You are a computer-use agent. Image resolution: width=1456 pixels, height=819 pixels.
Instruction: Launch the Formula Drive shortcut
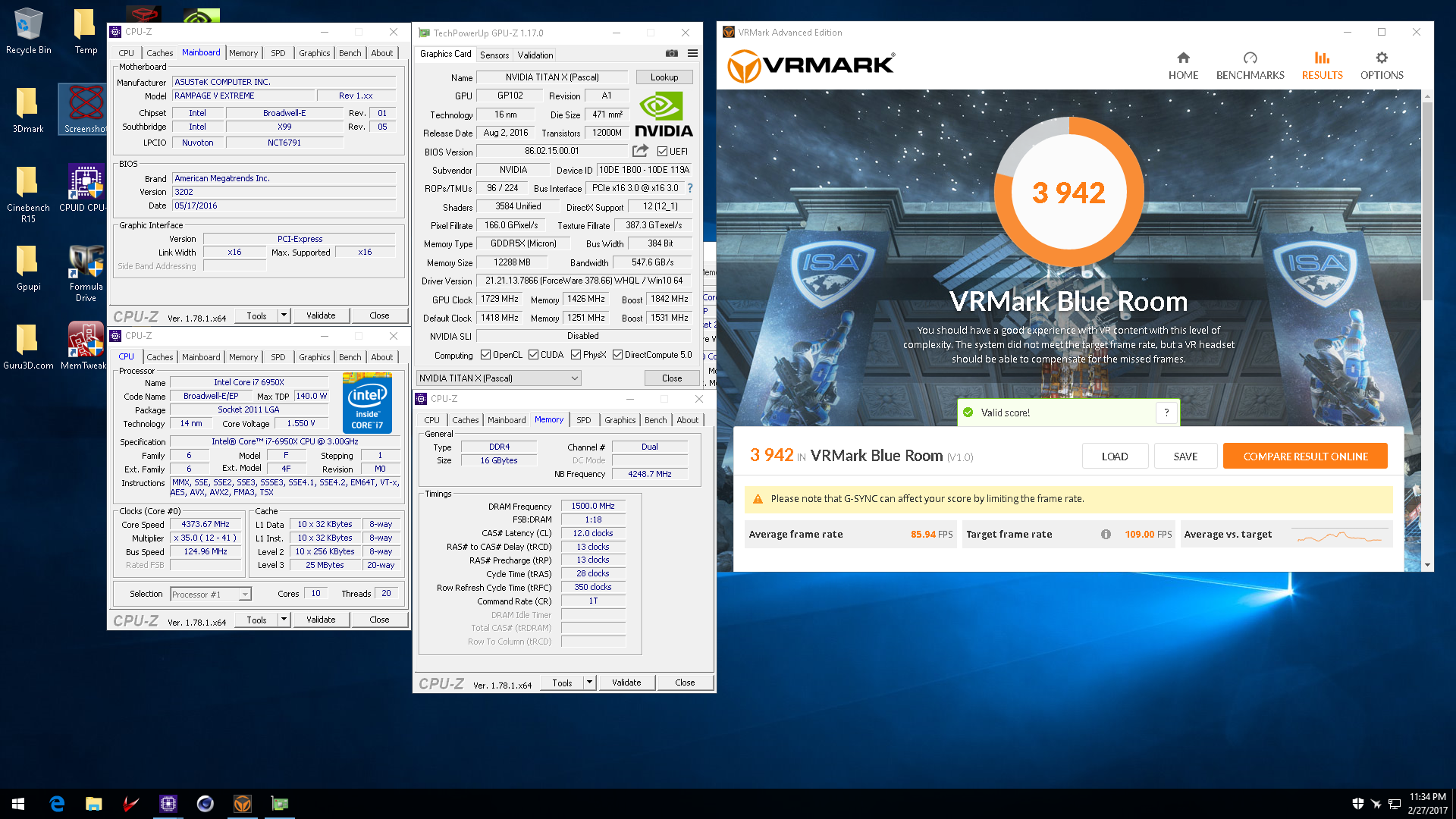coord(86,273)
